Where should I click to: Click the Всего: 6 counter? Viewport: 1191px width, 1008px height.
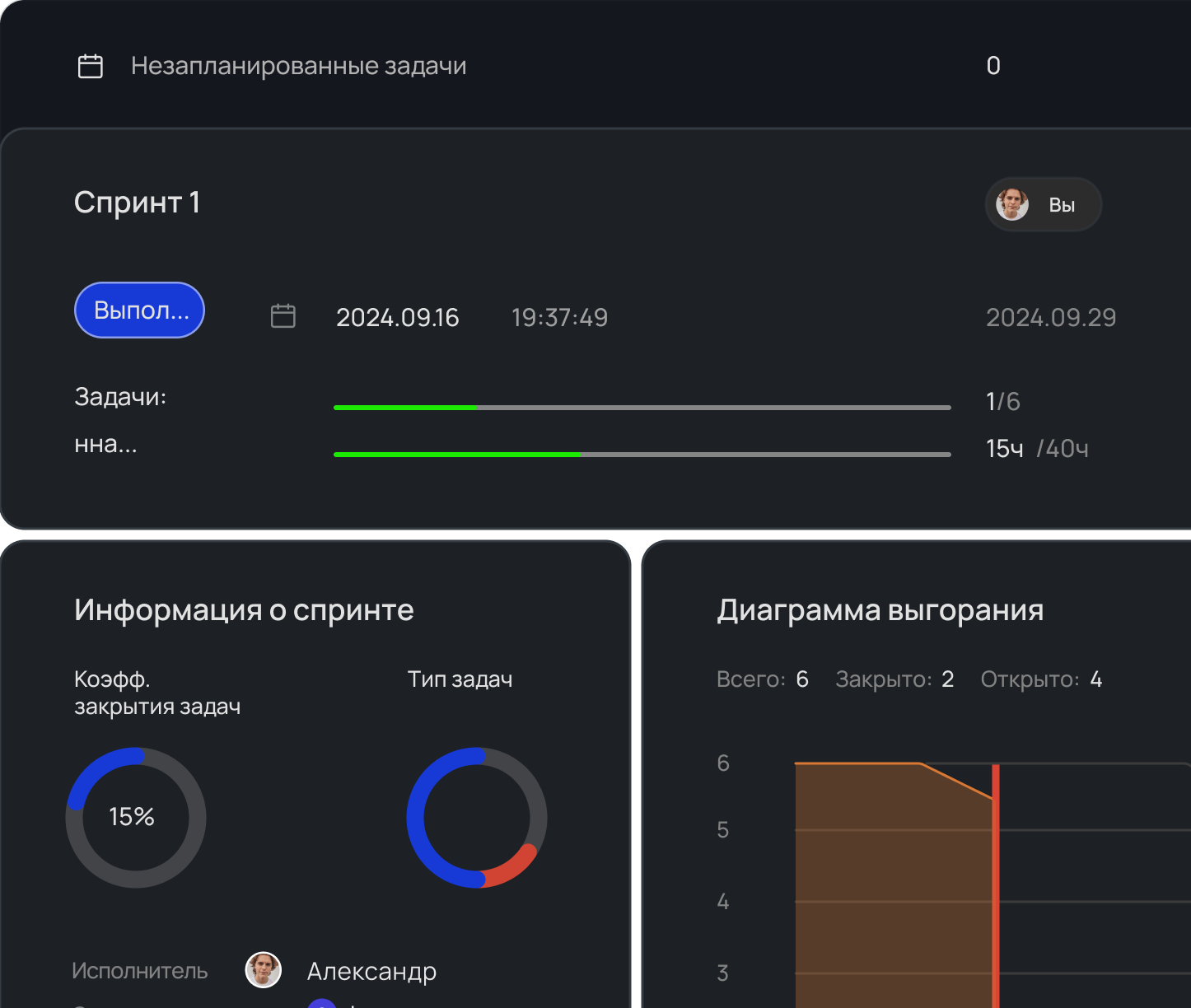click(762, 679)
